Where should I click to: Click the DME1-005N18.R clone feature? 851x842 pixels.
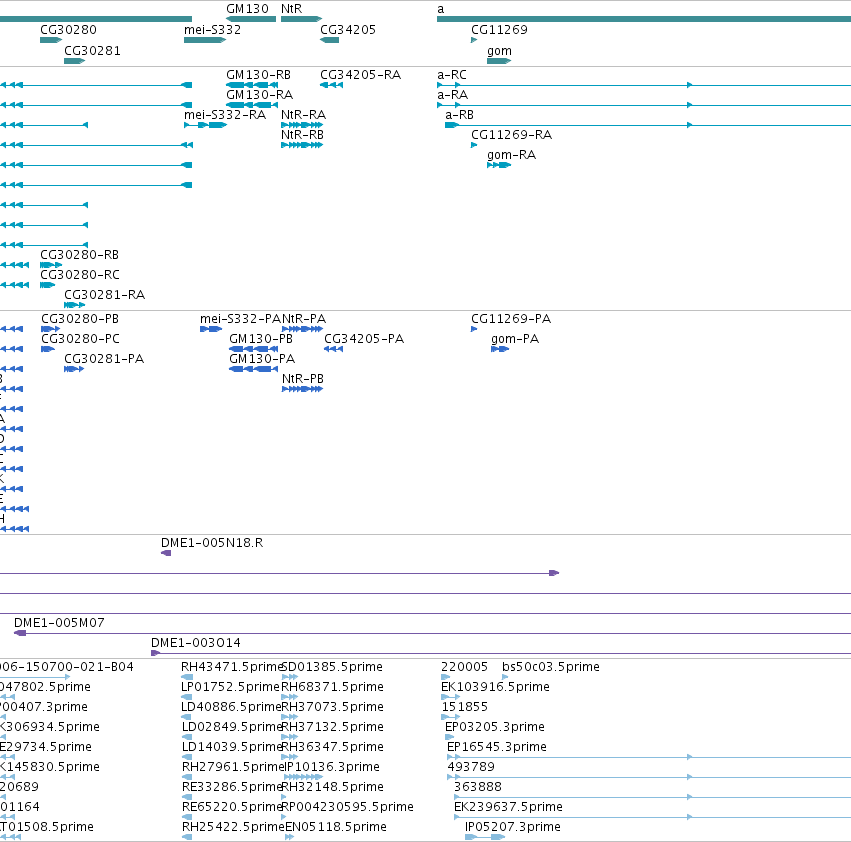[166, 553]
